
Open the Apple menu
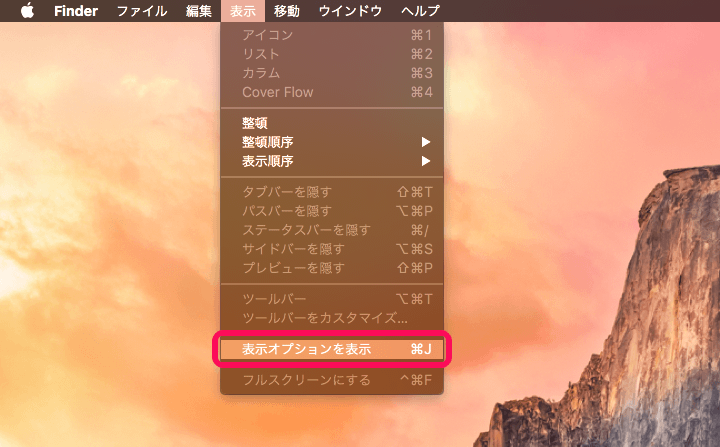click(x=28, y=11)
